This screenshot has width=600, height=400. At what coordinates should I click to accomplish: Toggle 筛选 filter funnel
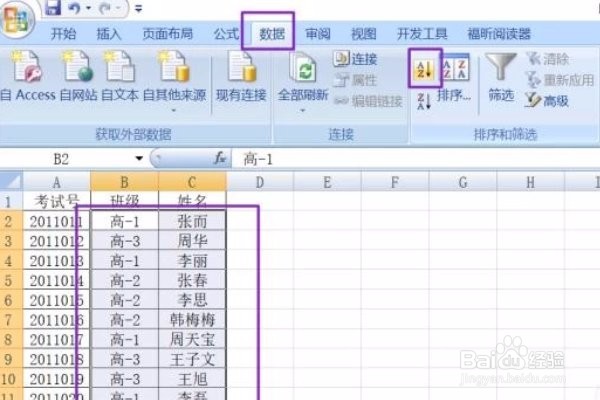[501, 77]
